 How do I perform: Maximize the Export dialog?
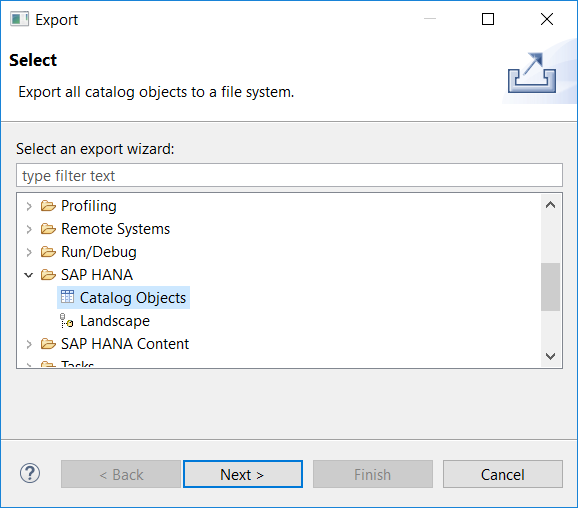point(488,19)
